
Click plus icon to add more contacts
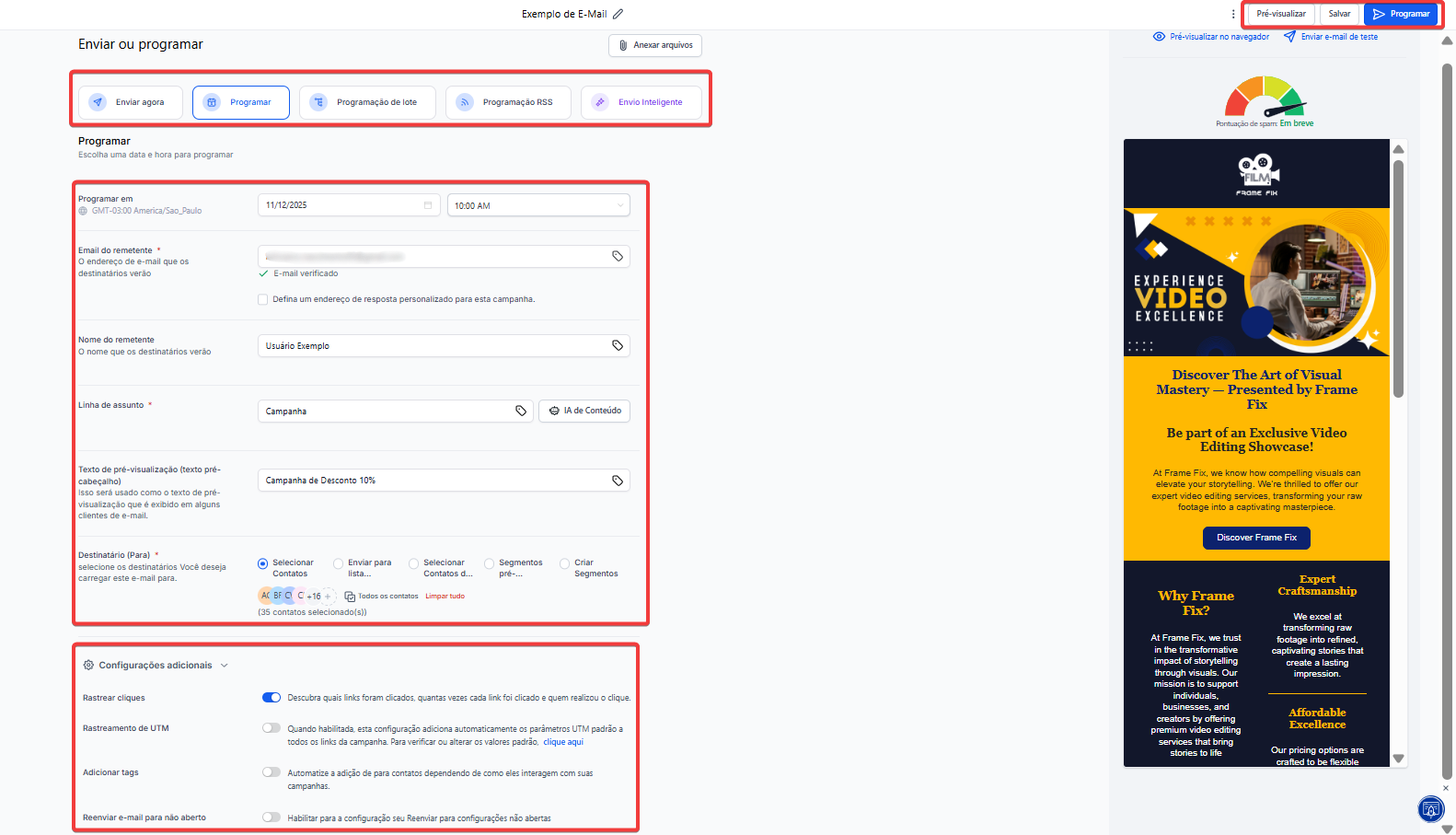328,597
